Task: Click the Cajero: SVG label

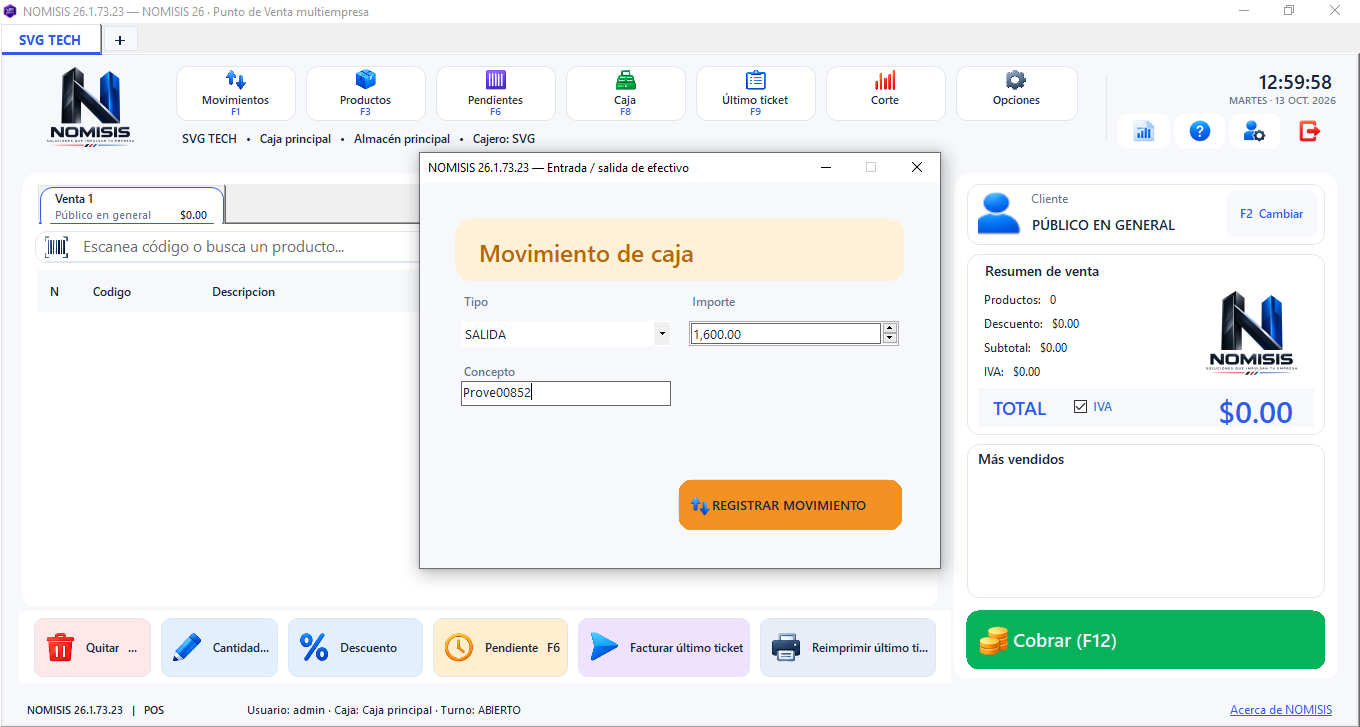Action: 504,139
